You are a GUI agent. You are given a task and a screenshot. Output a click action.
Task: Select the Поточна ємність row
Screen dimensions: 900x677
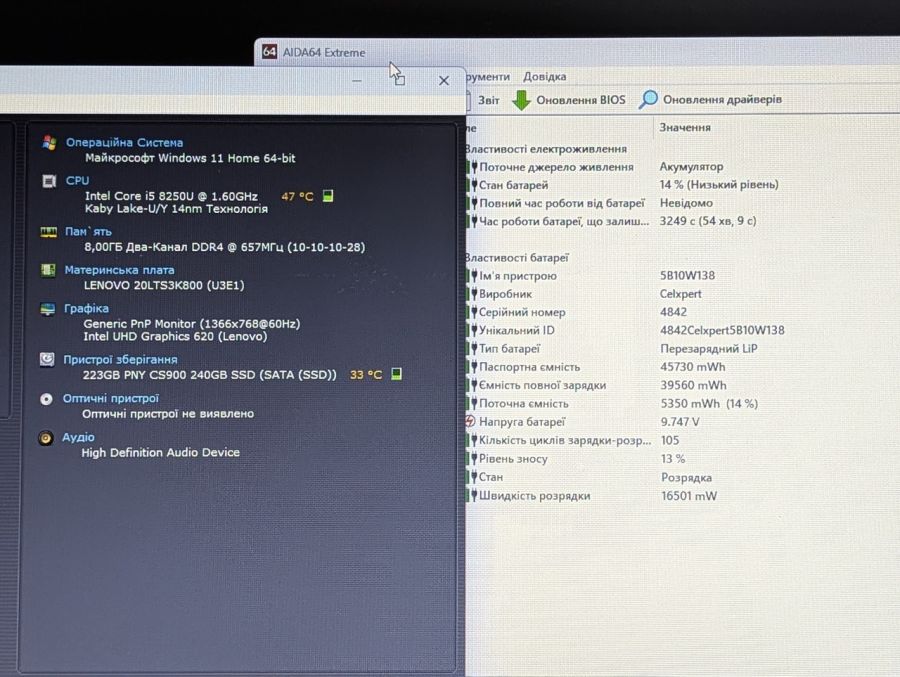pos(612,404)
